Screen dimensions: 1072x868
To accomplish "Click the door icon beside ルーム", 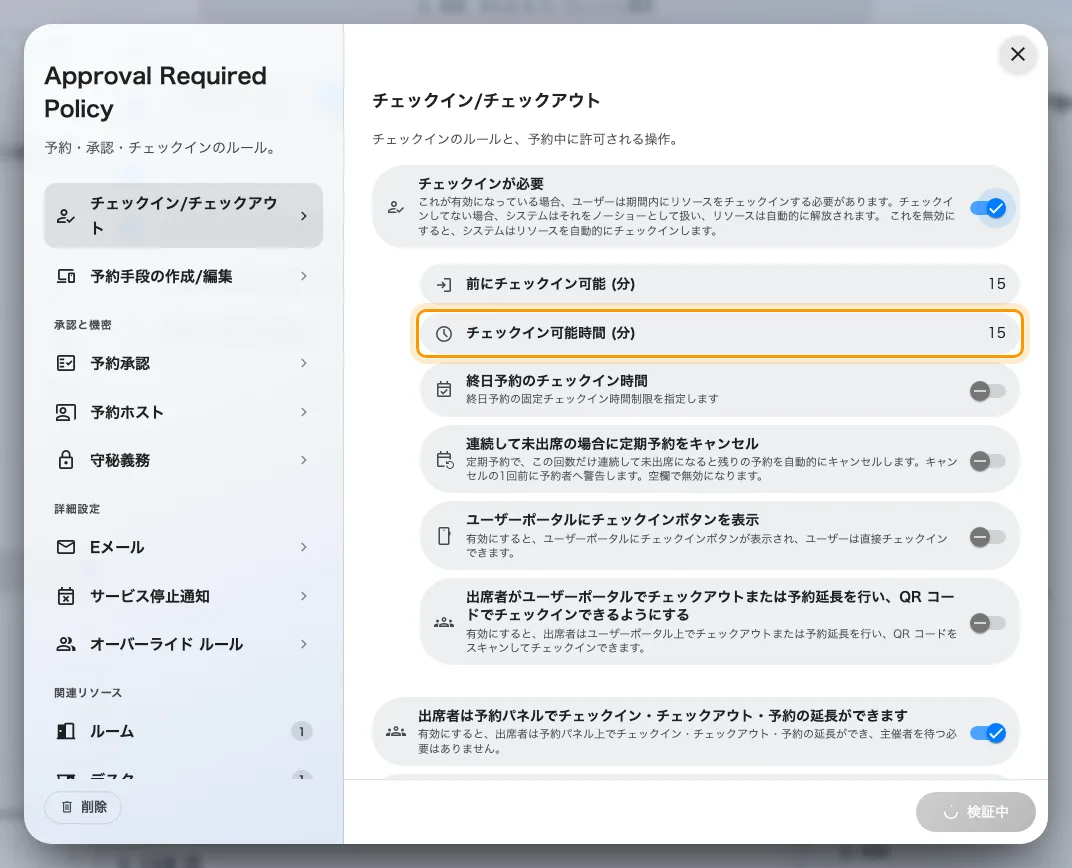I will coord(66,731).
